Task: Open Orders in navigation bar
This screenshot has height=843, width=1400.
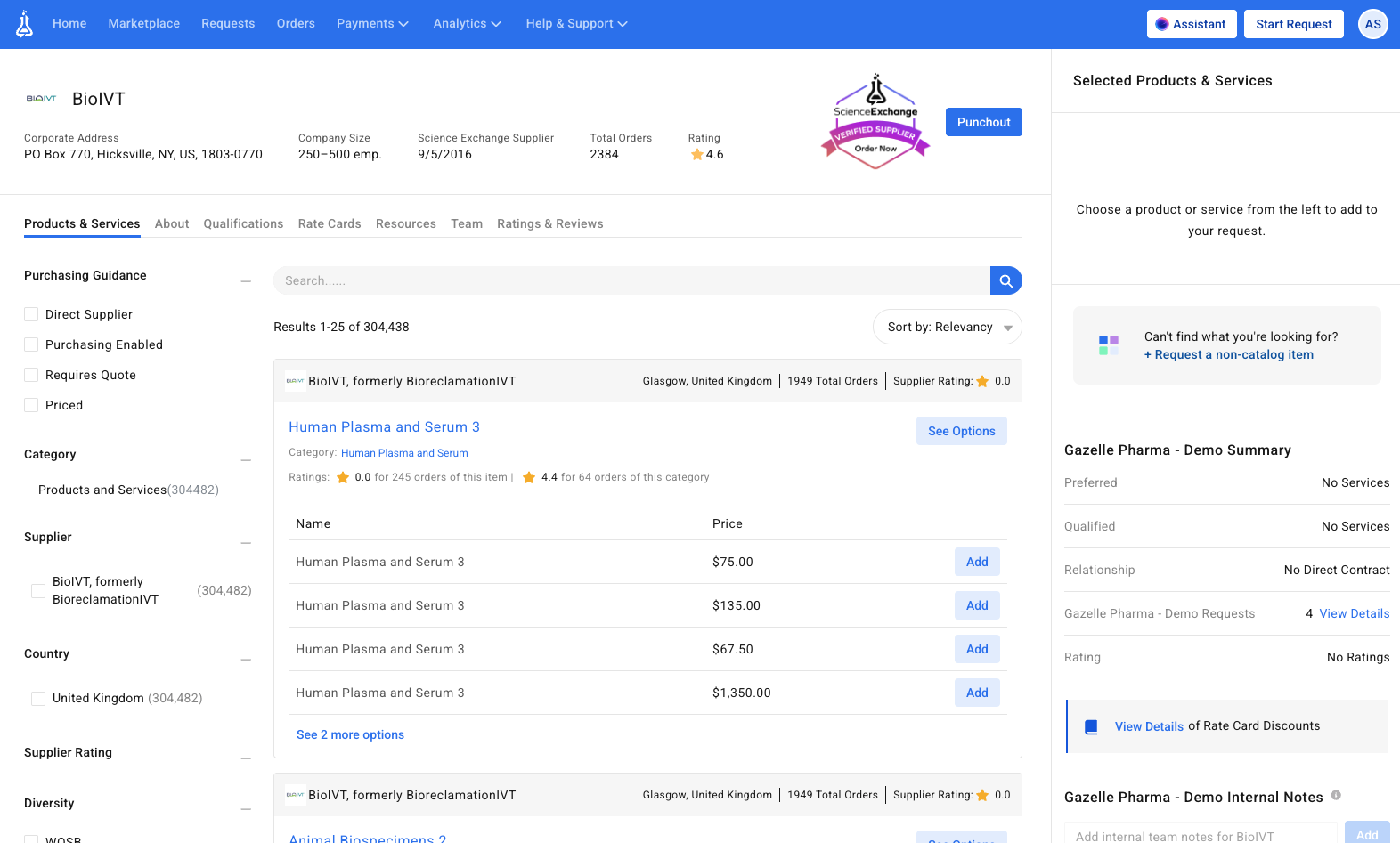Action: point(296,24)
